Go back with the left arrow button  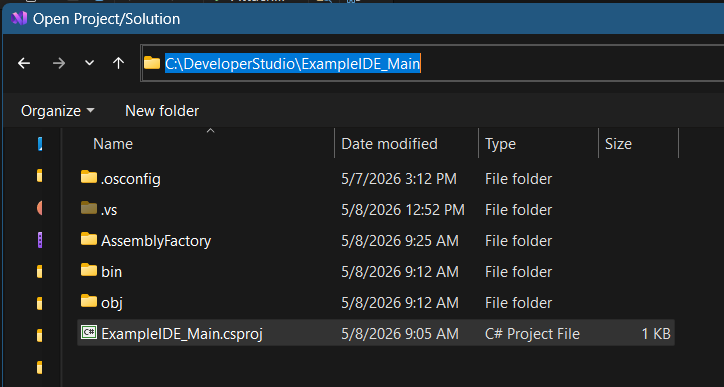coord(24,63)
